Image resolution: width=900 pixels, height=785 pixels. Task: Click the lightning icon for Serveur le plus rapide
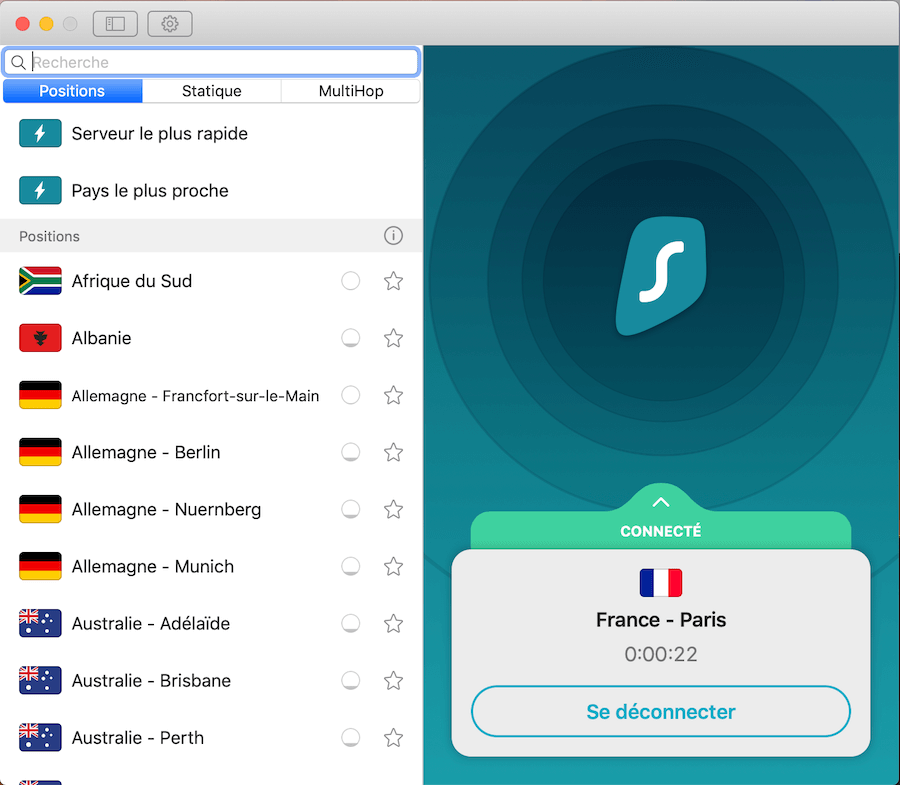[40, 133]
